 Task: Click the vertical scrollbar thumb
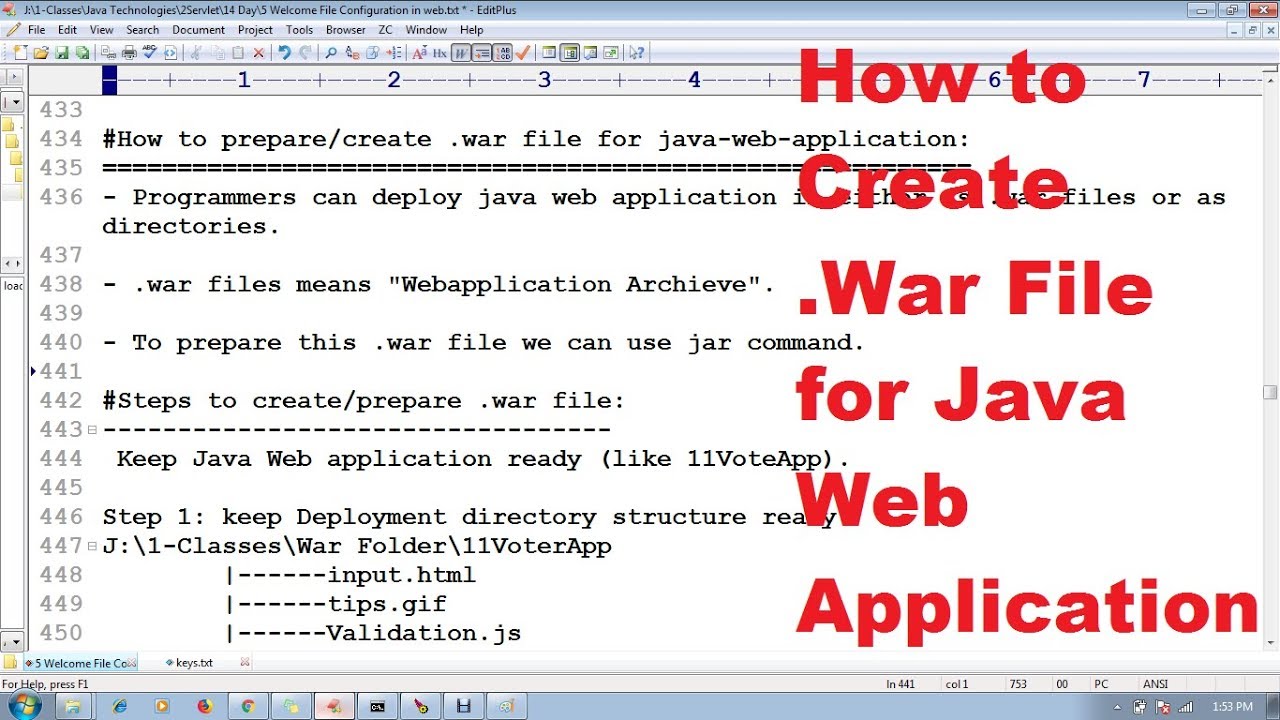(x=1270, y=392)
